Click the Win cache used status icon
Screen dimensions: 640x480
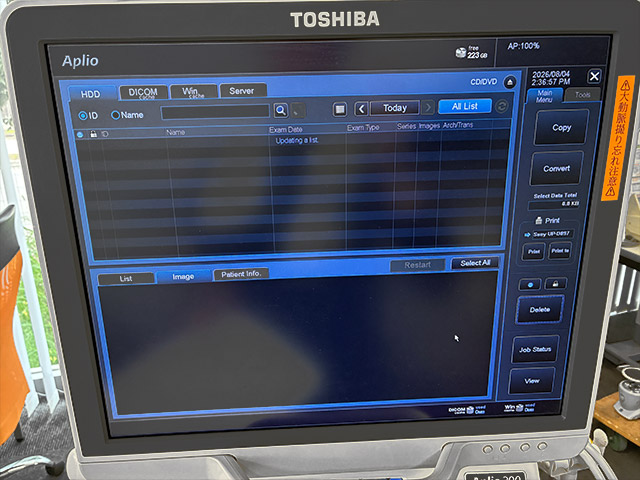click(x=520, y=407)
